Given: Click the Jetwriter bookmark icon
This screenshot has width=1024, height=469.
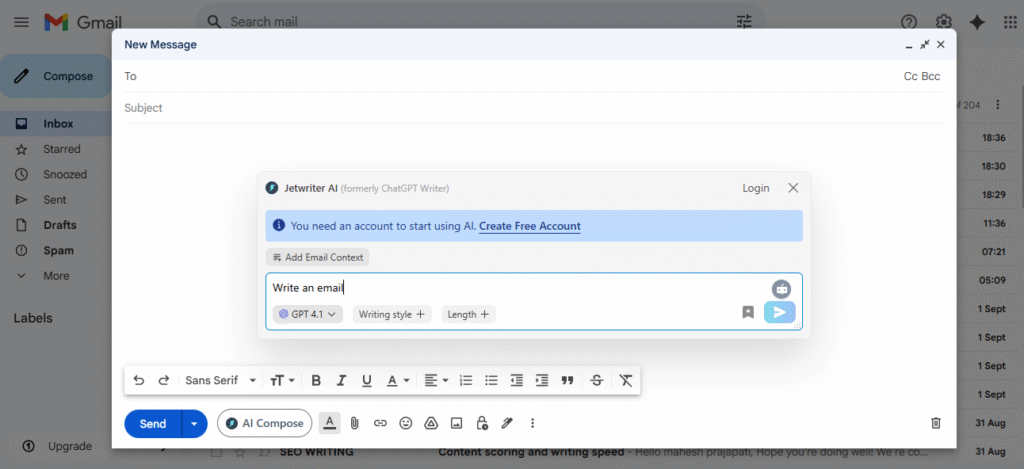Looking at the screenshot, I should pyautogui.click(x=748, y=312).
